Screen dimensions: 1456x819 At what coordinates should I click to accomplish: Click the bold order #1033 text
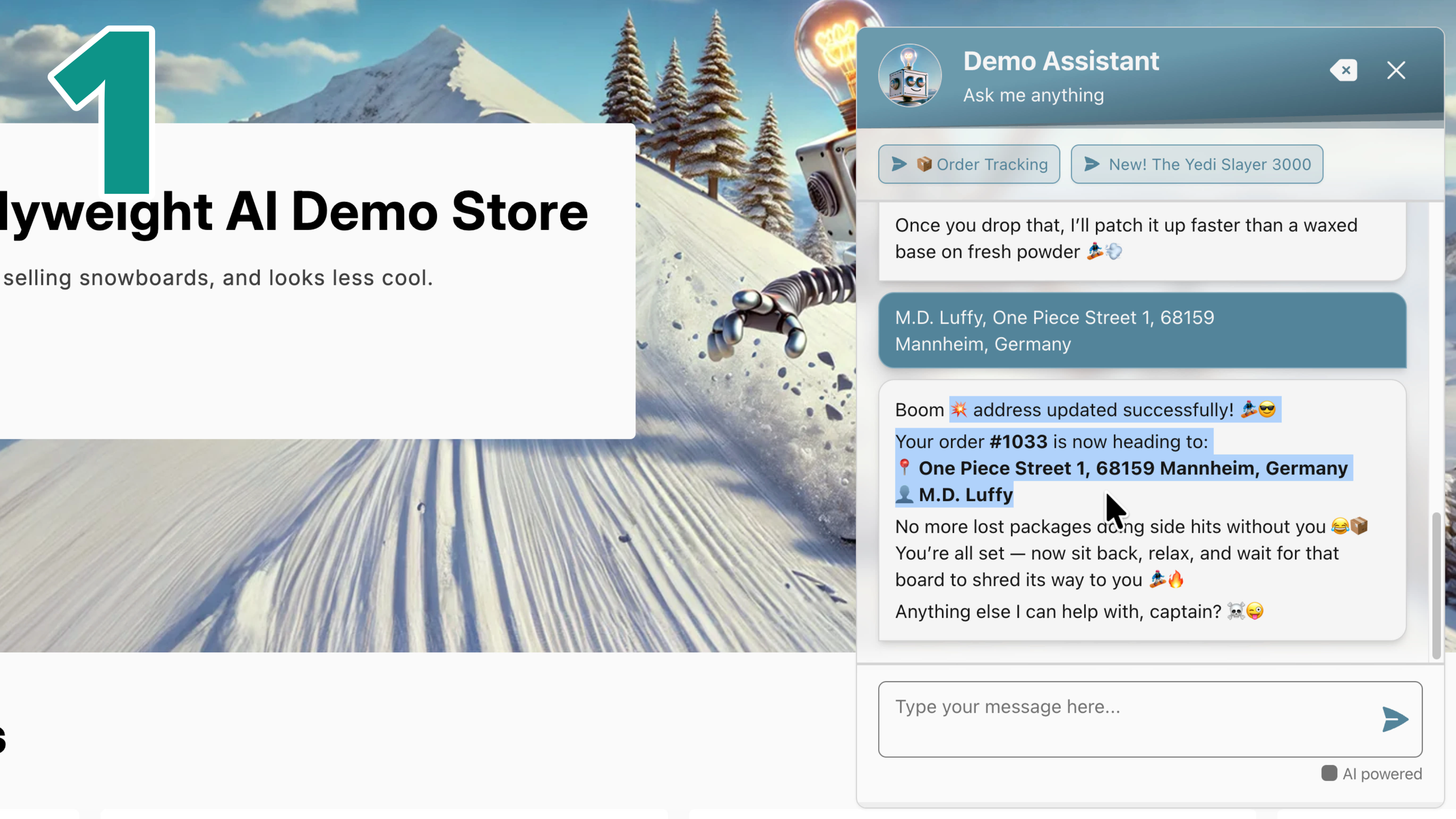[x=1018, y=441]
